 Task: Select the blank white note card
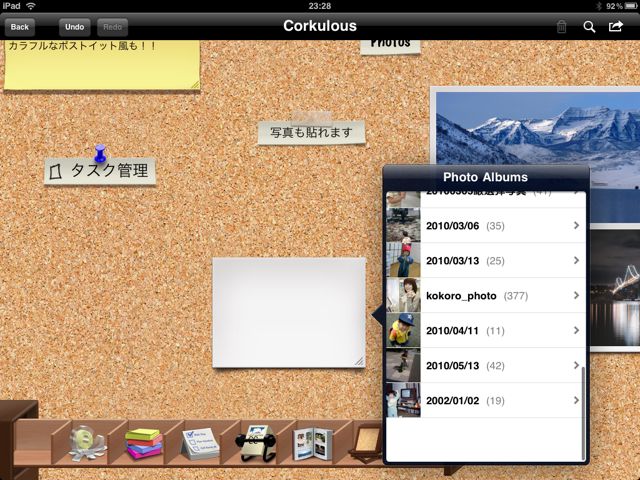pyautogui.click(x=289, y=313)
